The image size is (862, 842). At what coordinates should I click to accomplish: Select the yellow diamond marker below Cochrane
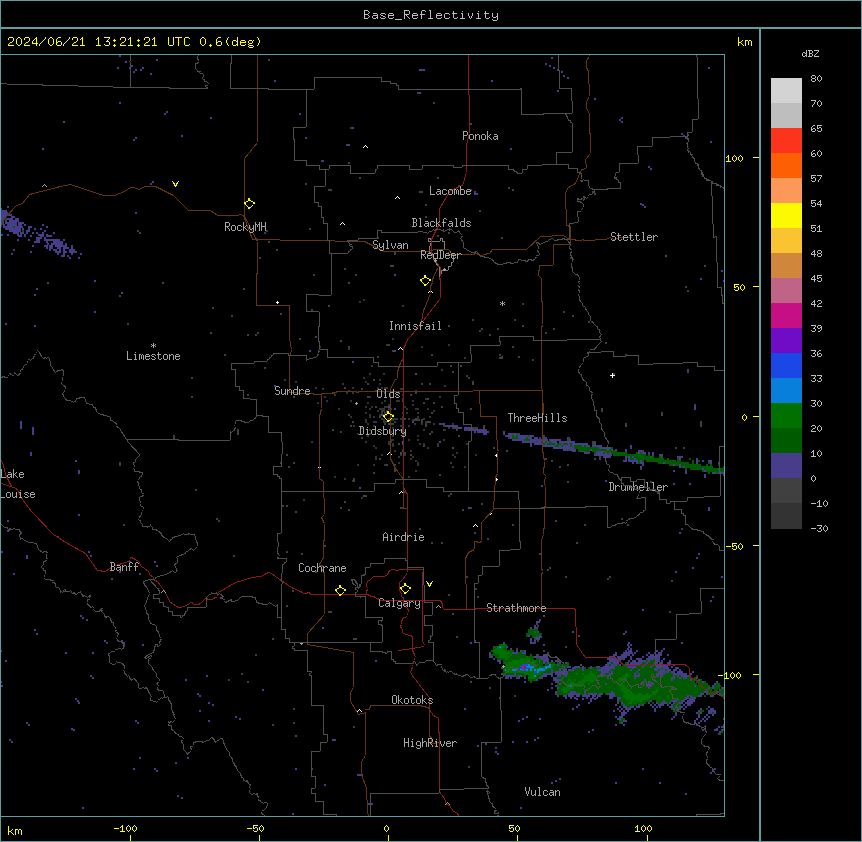[340, 590]
